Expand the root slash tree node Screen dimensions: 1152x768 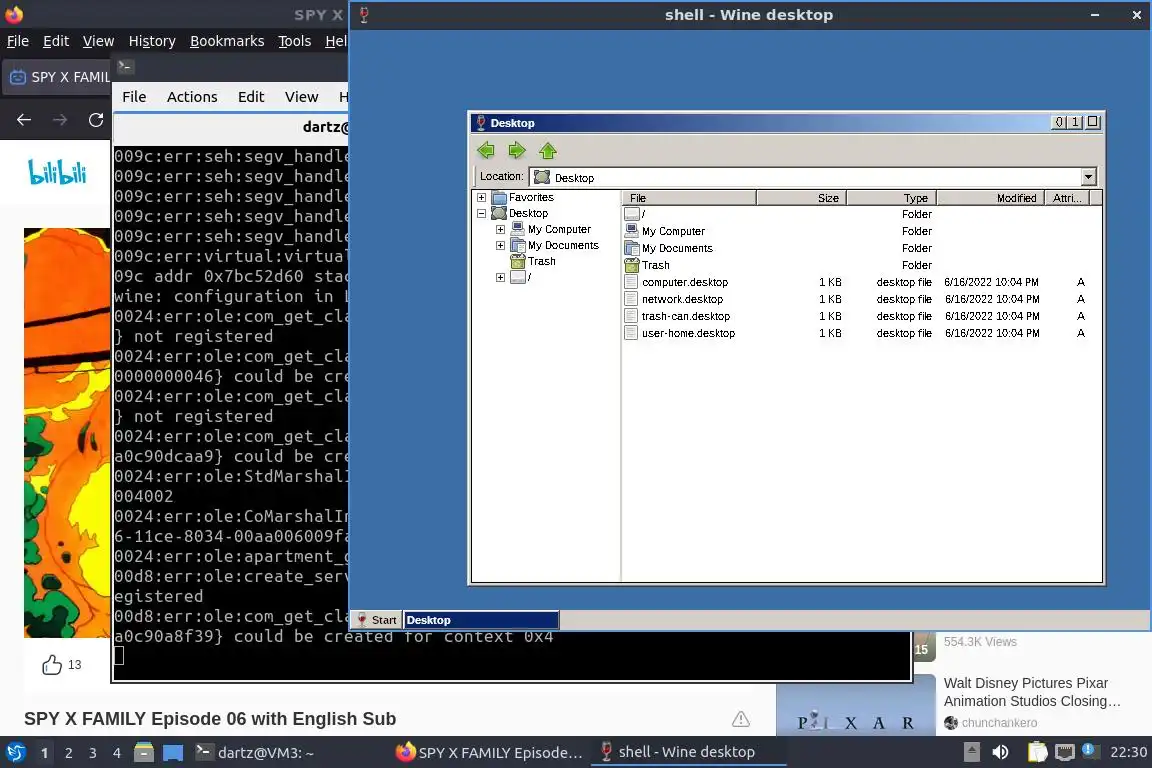[x=500, y=277]
